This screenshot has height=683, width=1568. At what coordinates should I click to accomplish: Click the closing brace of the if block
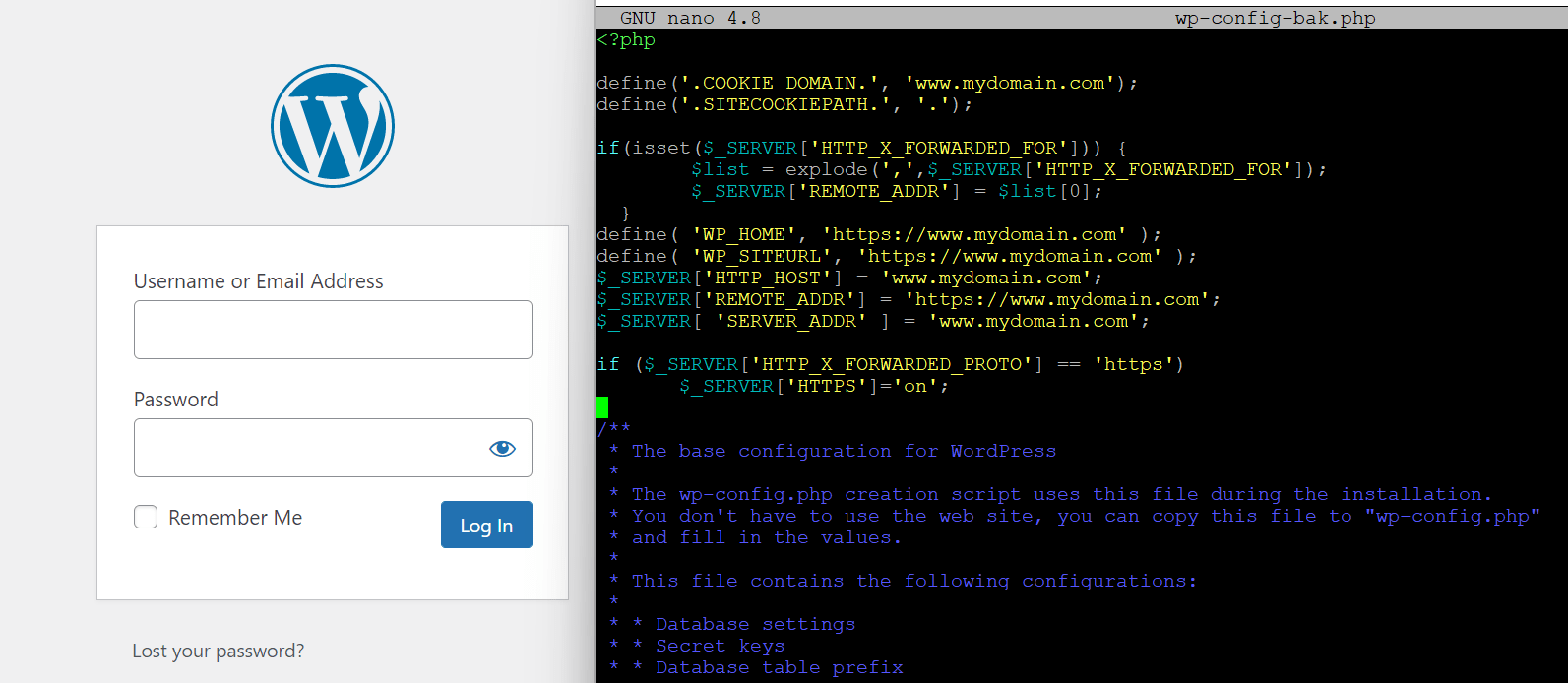click(x=626, y=214)
